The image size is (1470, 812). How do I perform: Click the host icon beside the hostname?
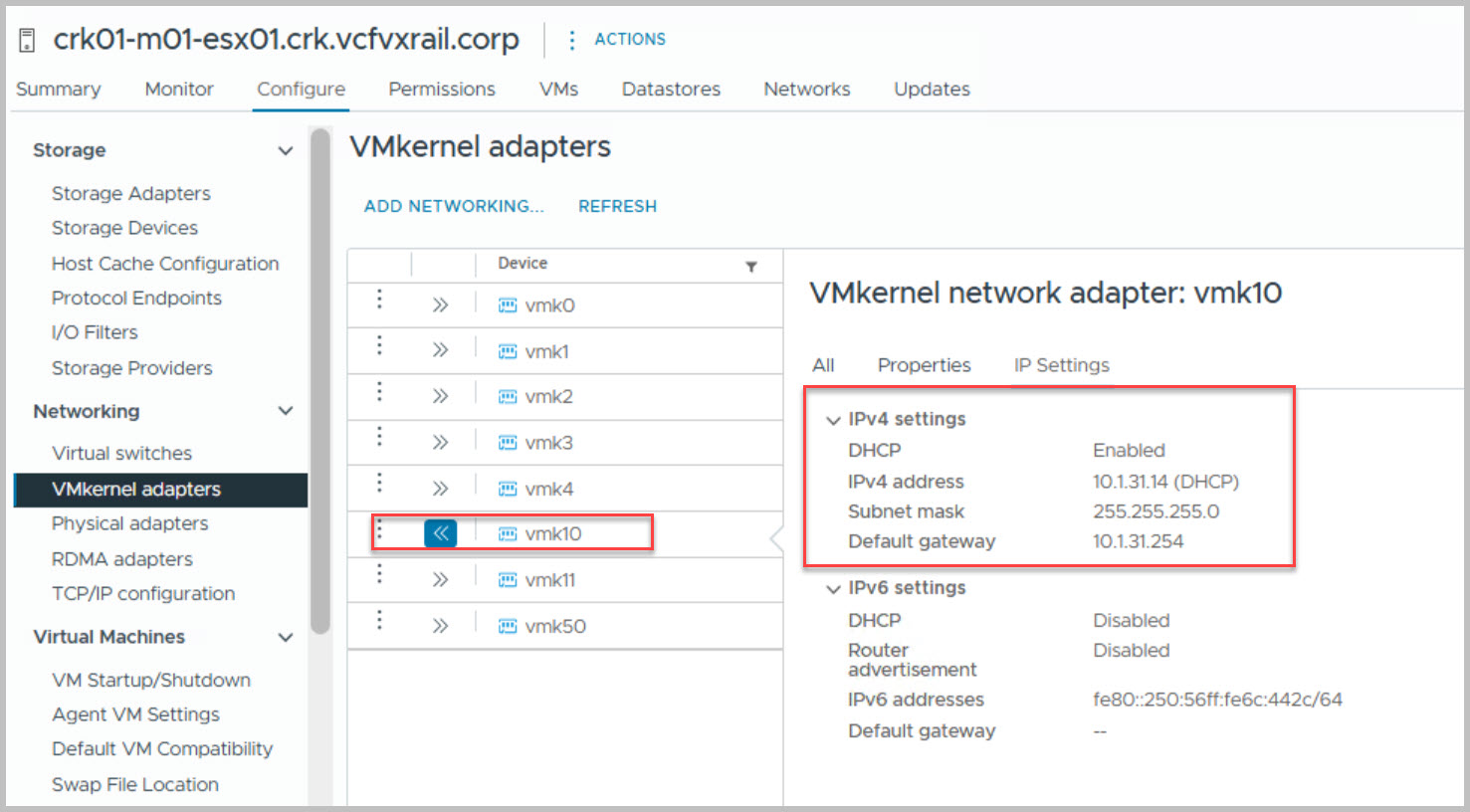(28, 40)
